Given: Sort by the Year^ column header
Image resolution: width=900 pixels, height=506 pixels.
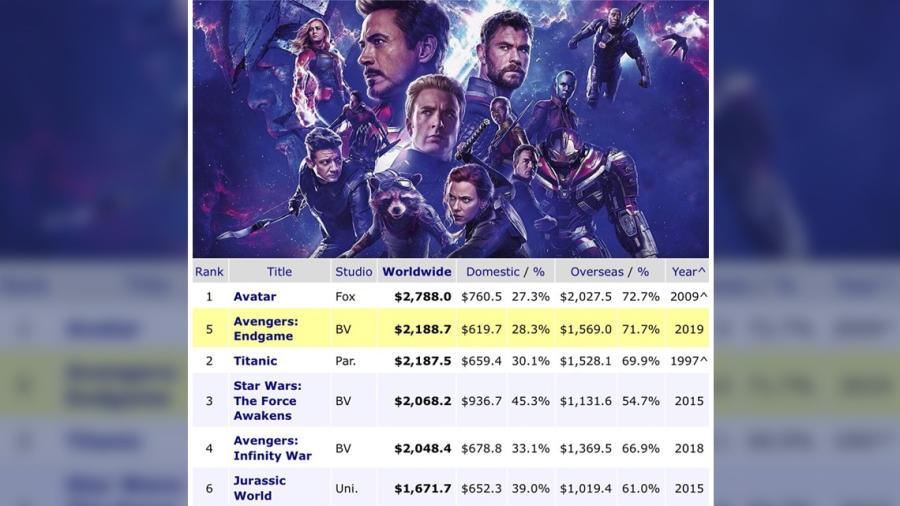Looking at the screenshot, I should tap(688, 271).
